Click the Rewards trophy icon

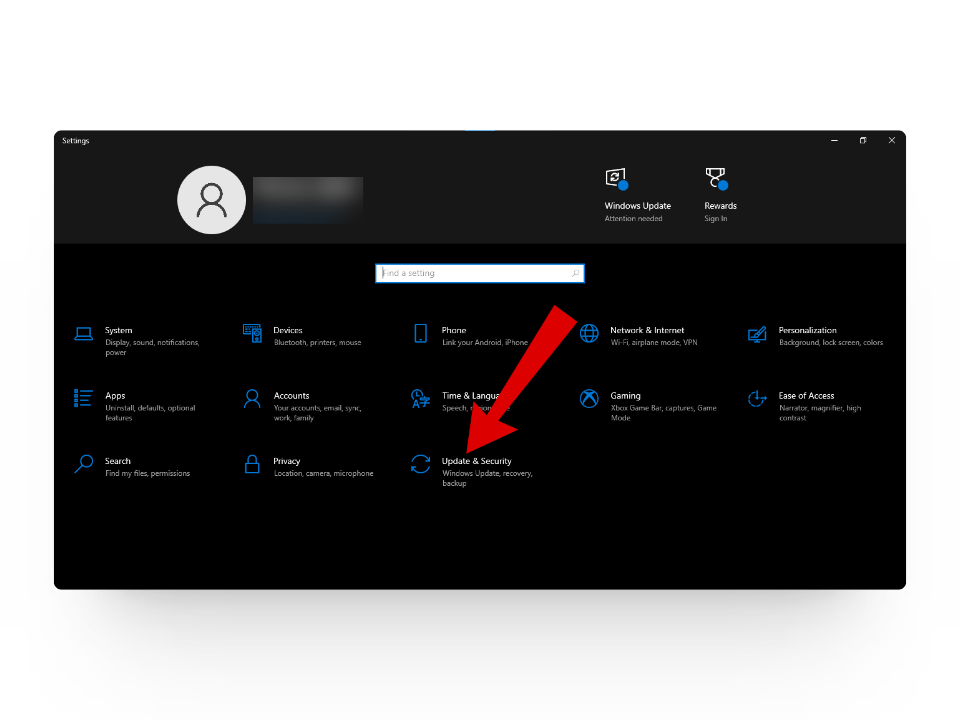[x=716, y=179]
